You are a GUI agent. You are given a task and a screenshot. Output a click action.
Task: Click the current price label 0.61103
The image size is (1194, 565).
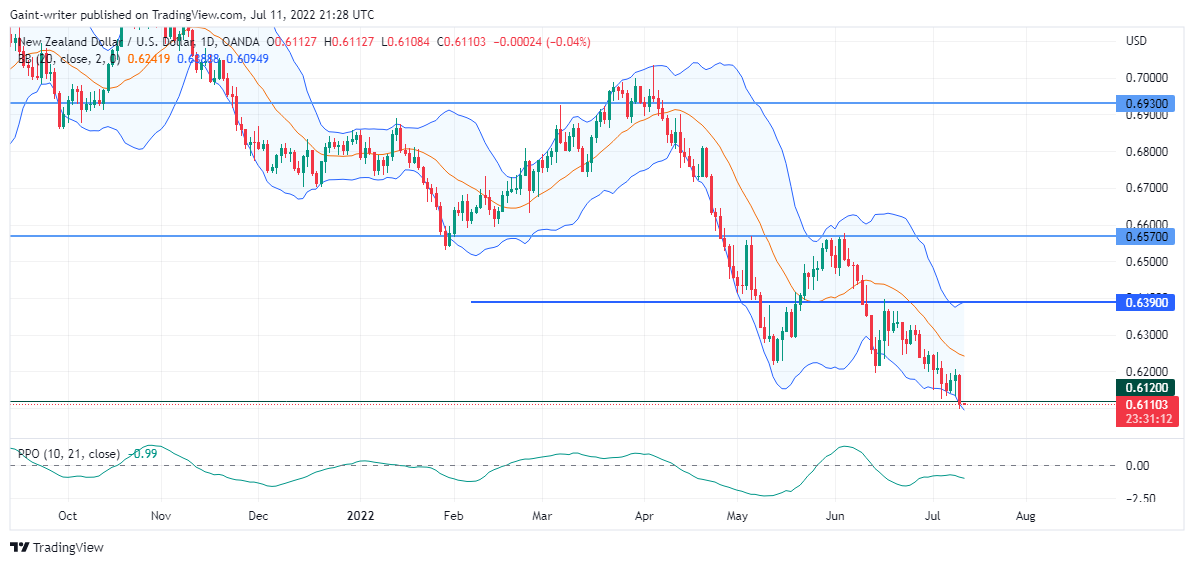coord(1149,403)
